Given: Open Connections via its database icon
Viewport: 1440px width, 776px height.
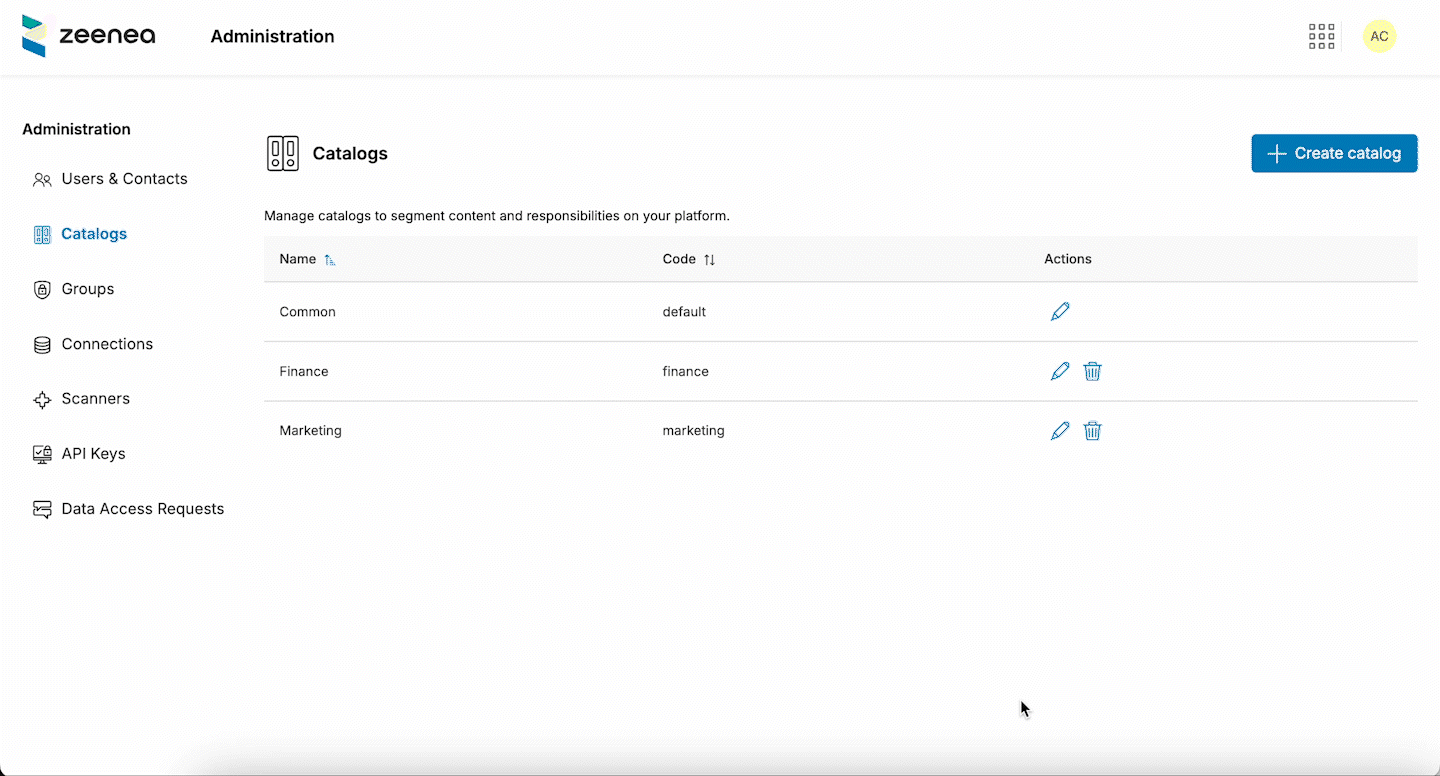Looking at the screenshot, I should (42, 343).
